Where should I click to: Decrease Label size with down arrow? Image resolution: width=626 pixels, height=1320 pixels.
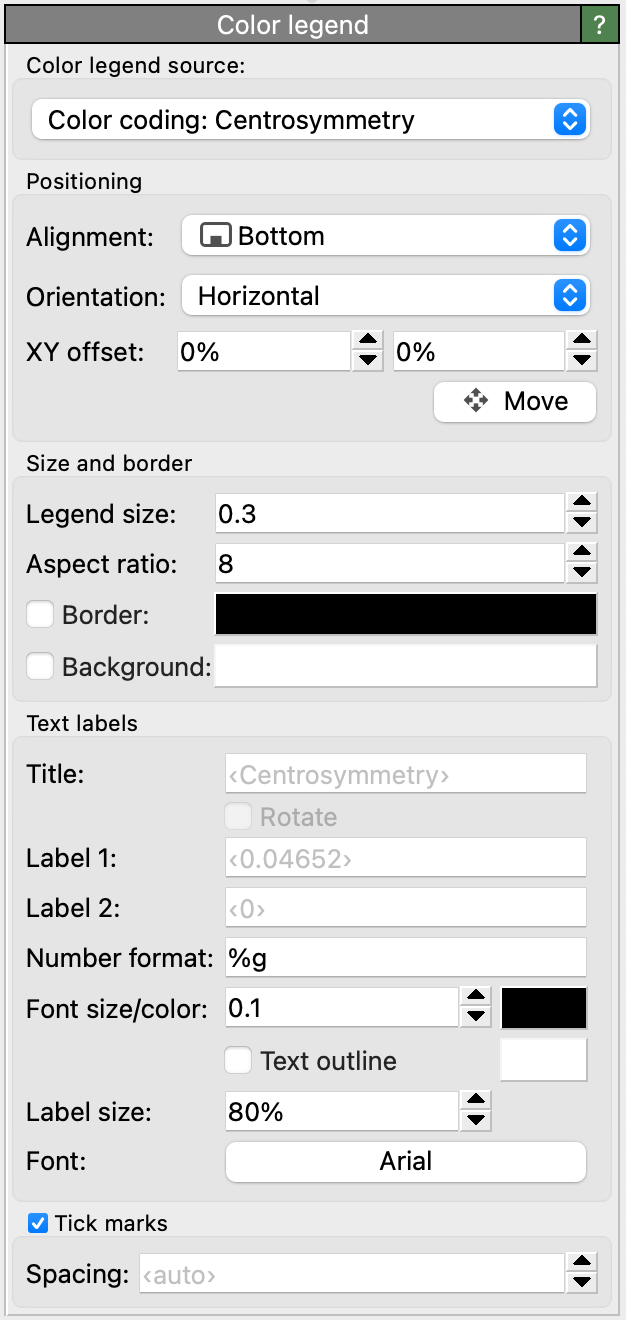pyautogui.click(x=477, y=1121)
